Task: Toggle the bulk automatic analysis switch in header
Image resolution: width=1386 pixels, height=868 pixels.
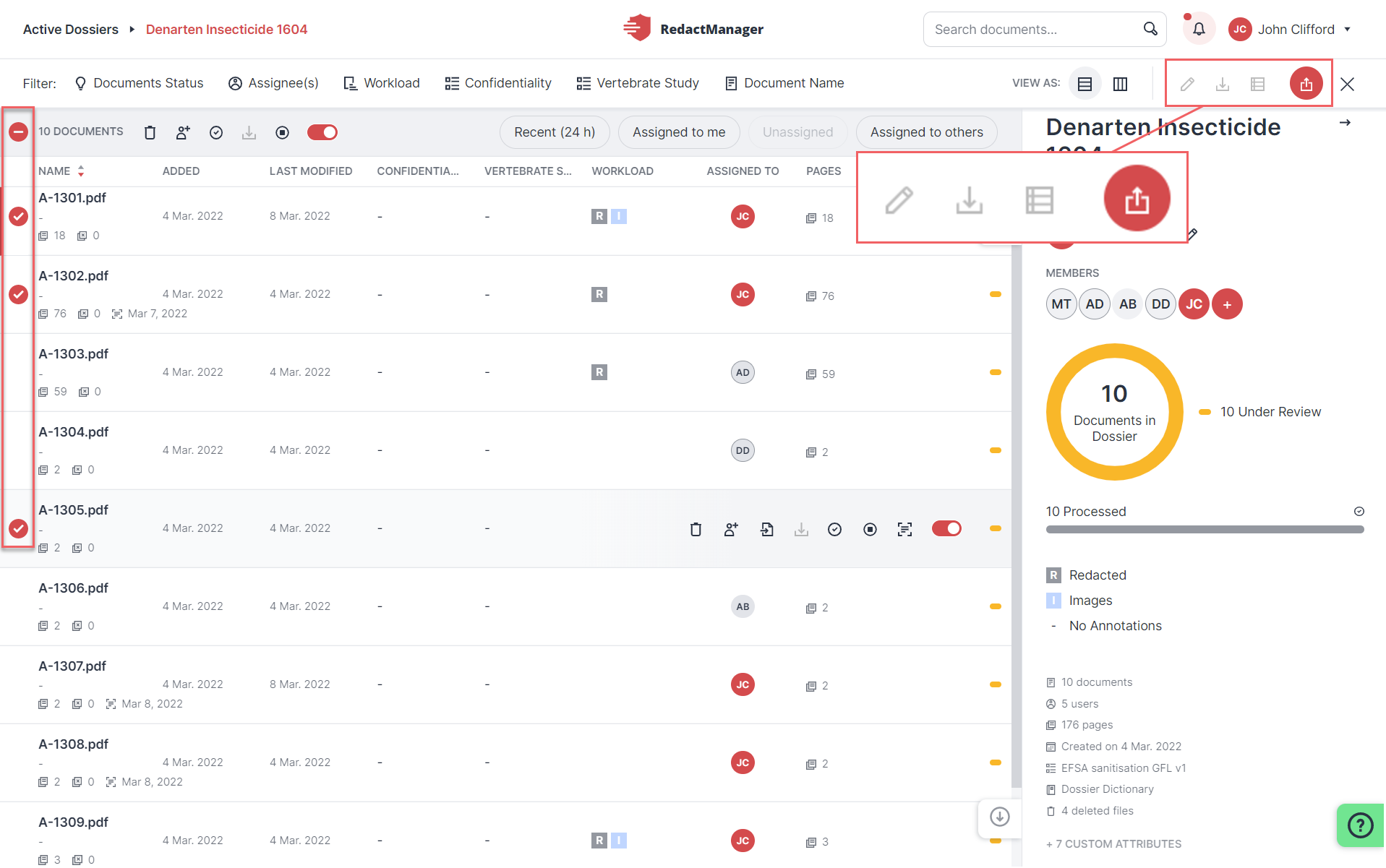Action: [x=322, y=132]
